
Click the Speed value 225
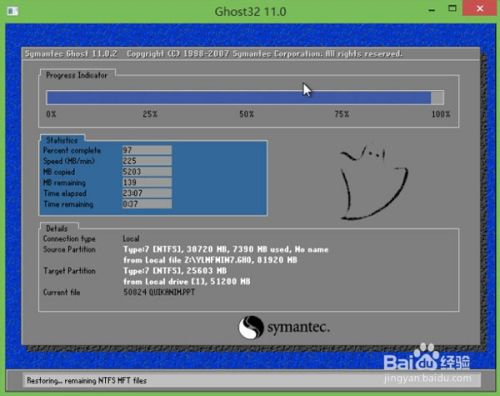[147, 161]
